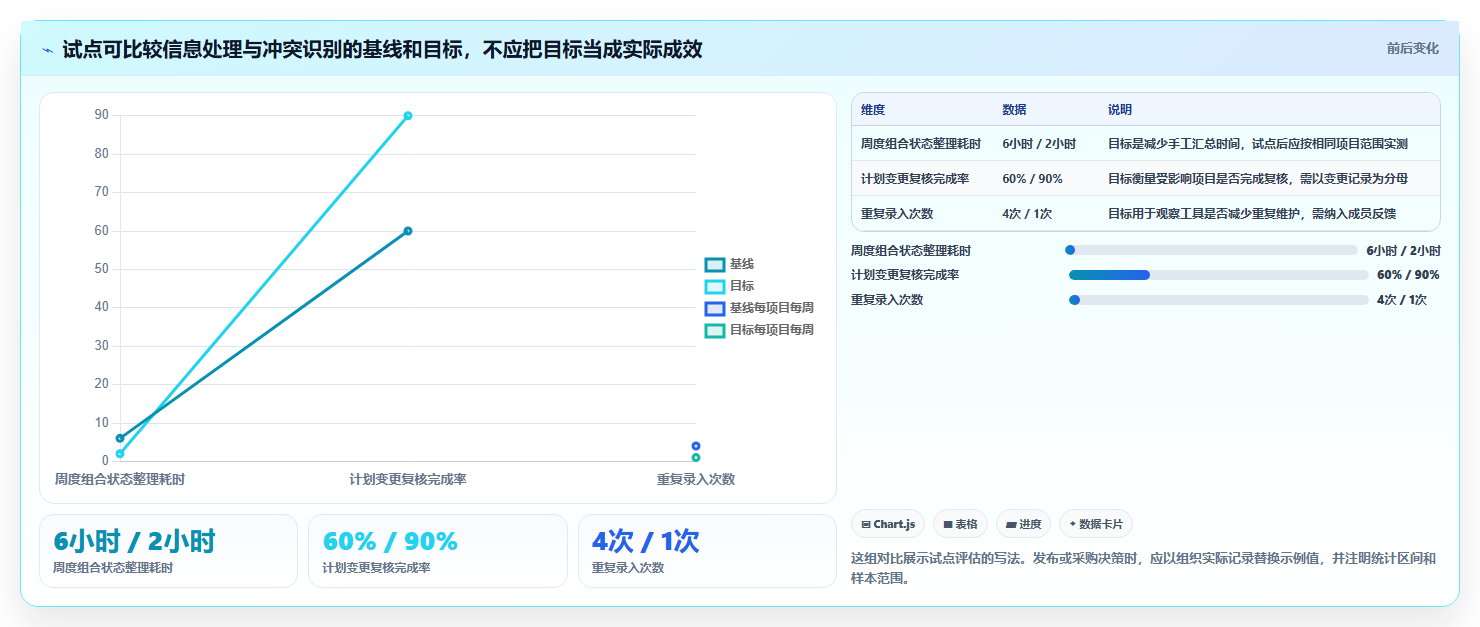
Task: Click the 目标每项目每周 legend color box
Action: 714,330
